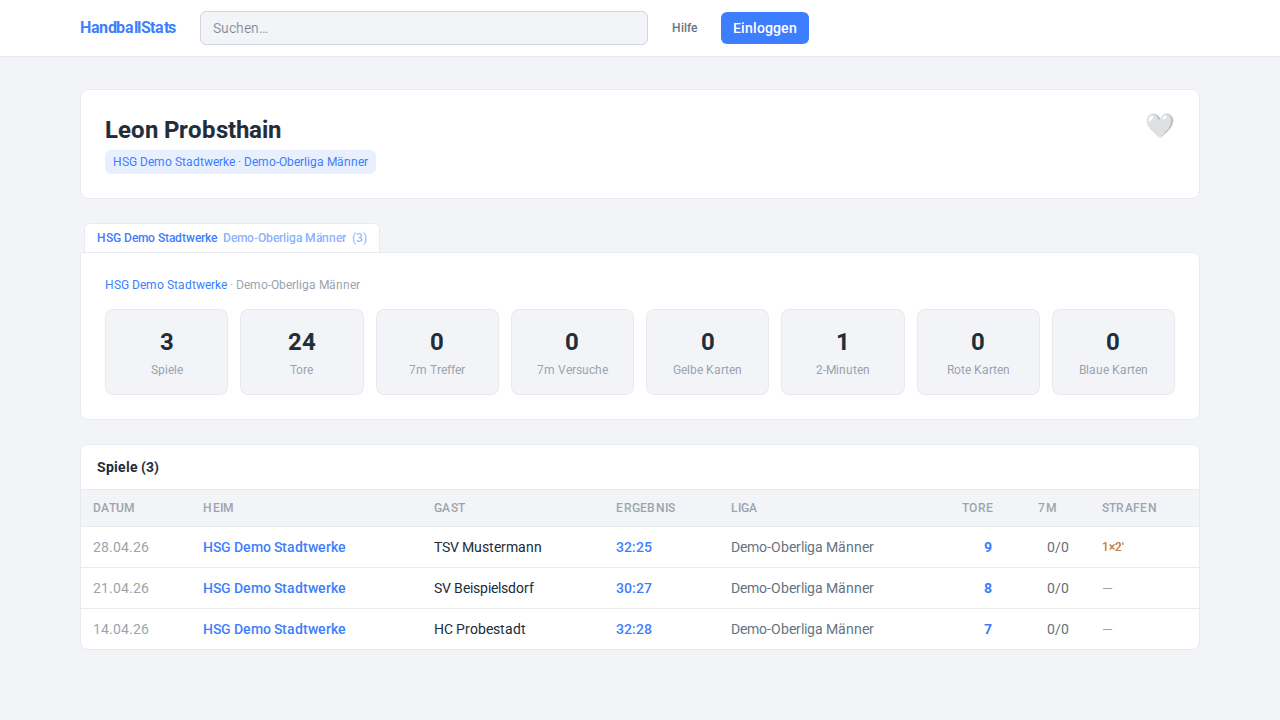Viewport: 1280px width, 720px height.
Task: Click the goals value 8
Action: pos(988,588)
